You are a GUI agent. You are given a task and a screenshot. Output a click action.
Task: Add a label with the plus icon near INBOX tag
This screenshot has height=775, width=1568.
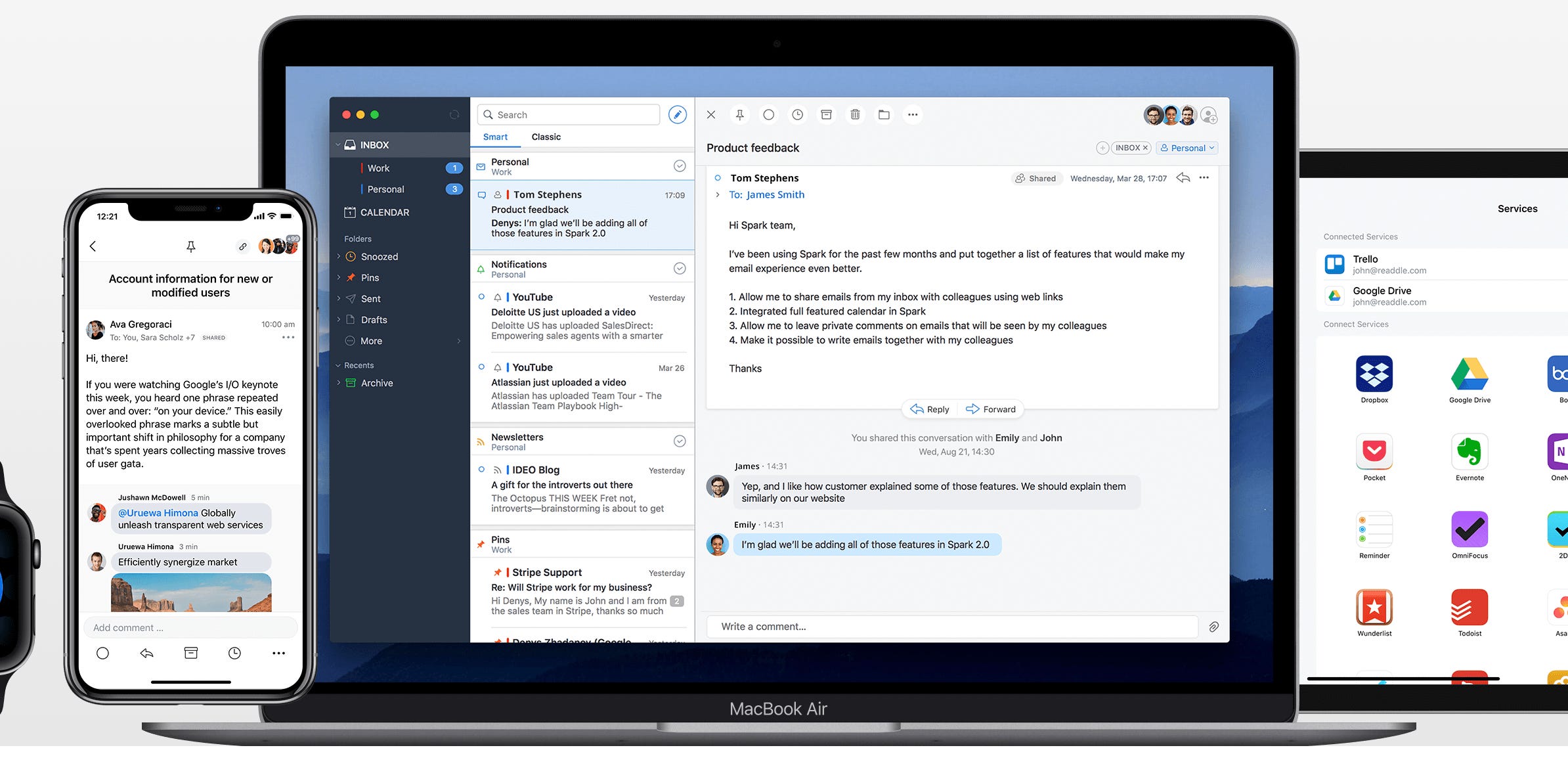pos(1102,148)
